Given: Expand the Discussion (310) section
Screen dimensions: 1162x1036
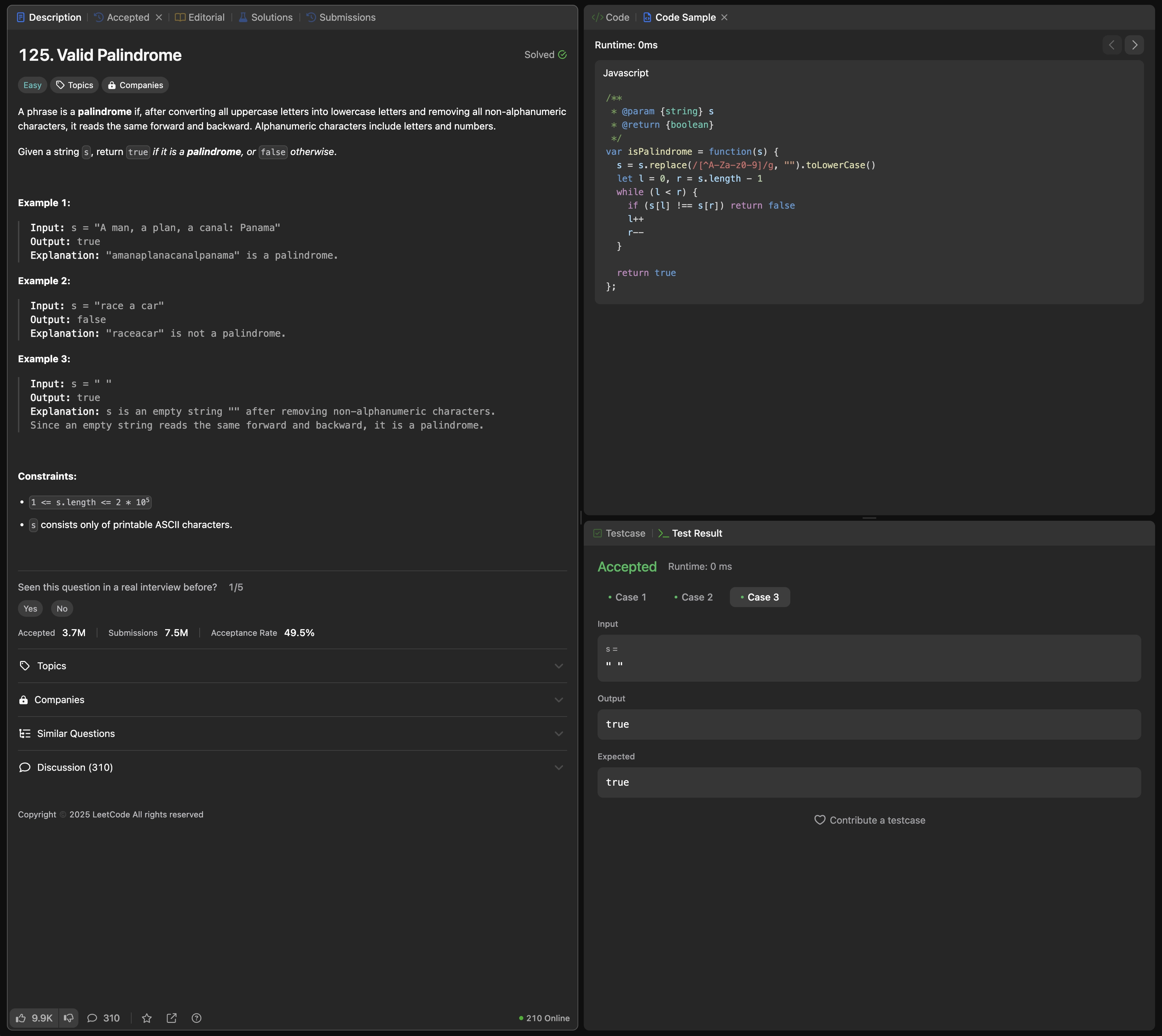Looking at the screenshot, I should click(292, 767).
